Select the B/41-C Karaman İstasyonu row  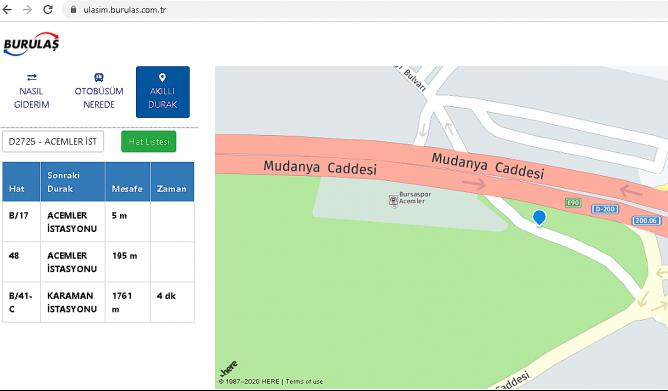(98, 302)
